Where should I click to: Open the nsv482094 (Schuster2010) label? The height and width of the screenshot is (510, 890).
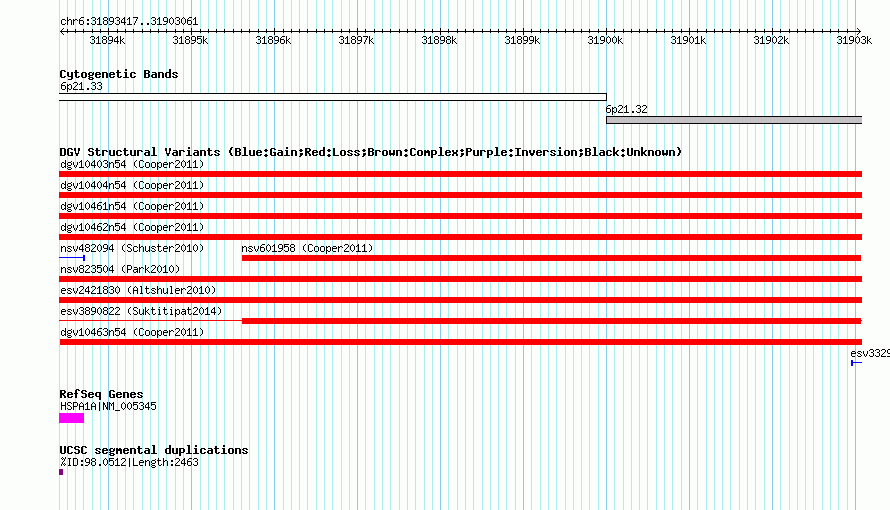[132, 248]
